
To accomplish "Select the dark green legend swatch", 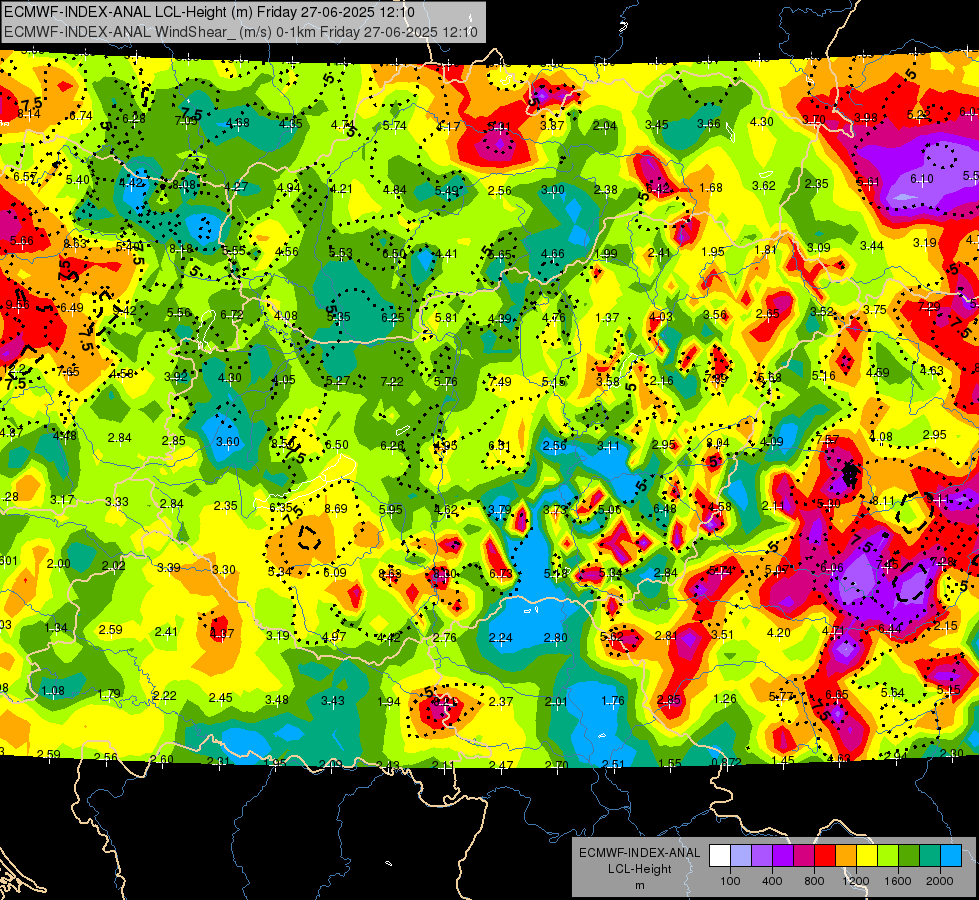I will tap(908, 856).
